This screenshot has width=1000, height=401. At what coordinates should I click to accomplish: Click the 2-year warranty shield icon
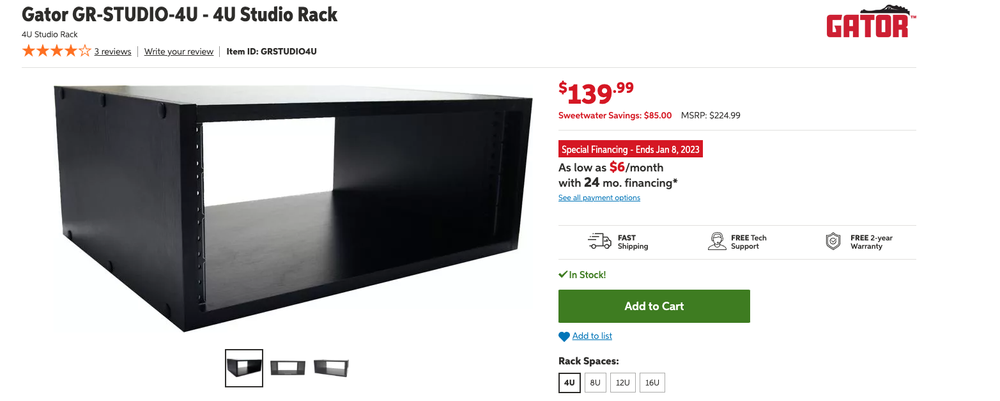833,241
